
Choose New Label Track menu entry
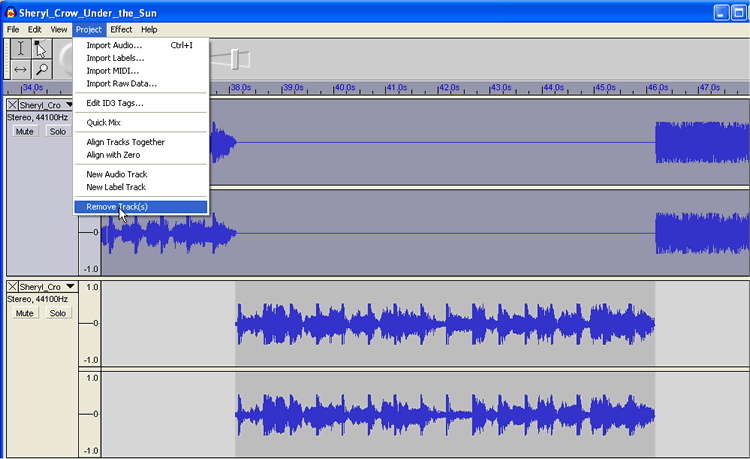click(141, 187)
